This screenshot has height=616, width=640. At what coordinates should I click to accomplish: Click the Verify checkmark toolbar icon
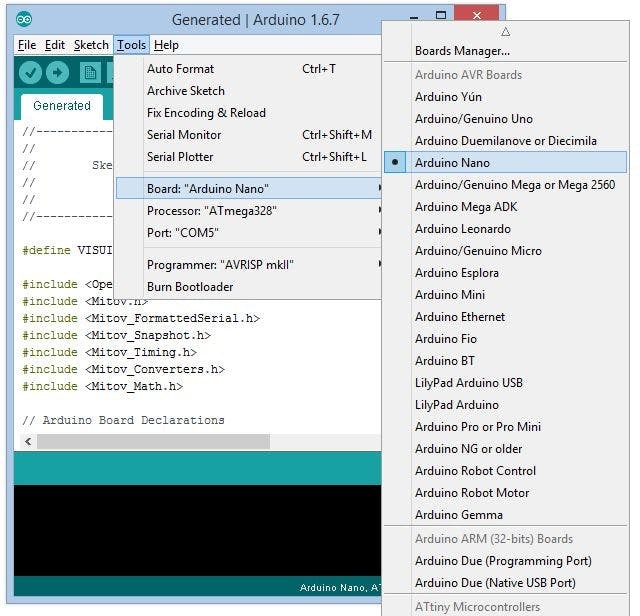coord(30,72)
